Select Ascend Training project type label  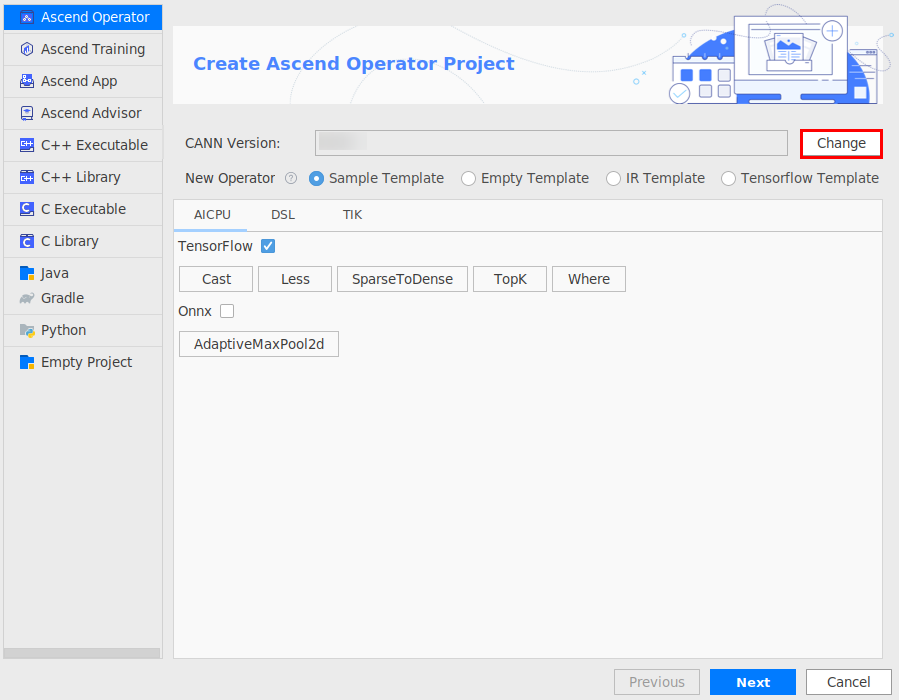pyautogui.click(x=93, y=49)
